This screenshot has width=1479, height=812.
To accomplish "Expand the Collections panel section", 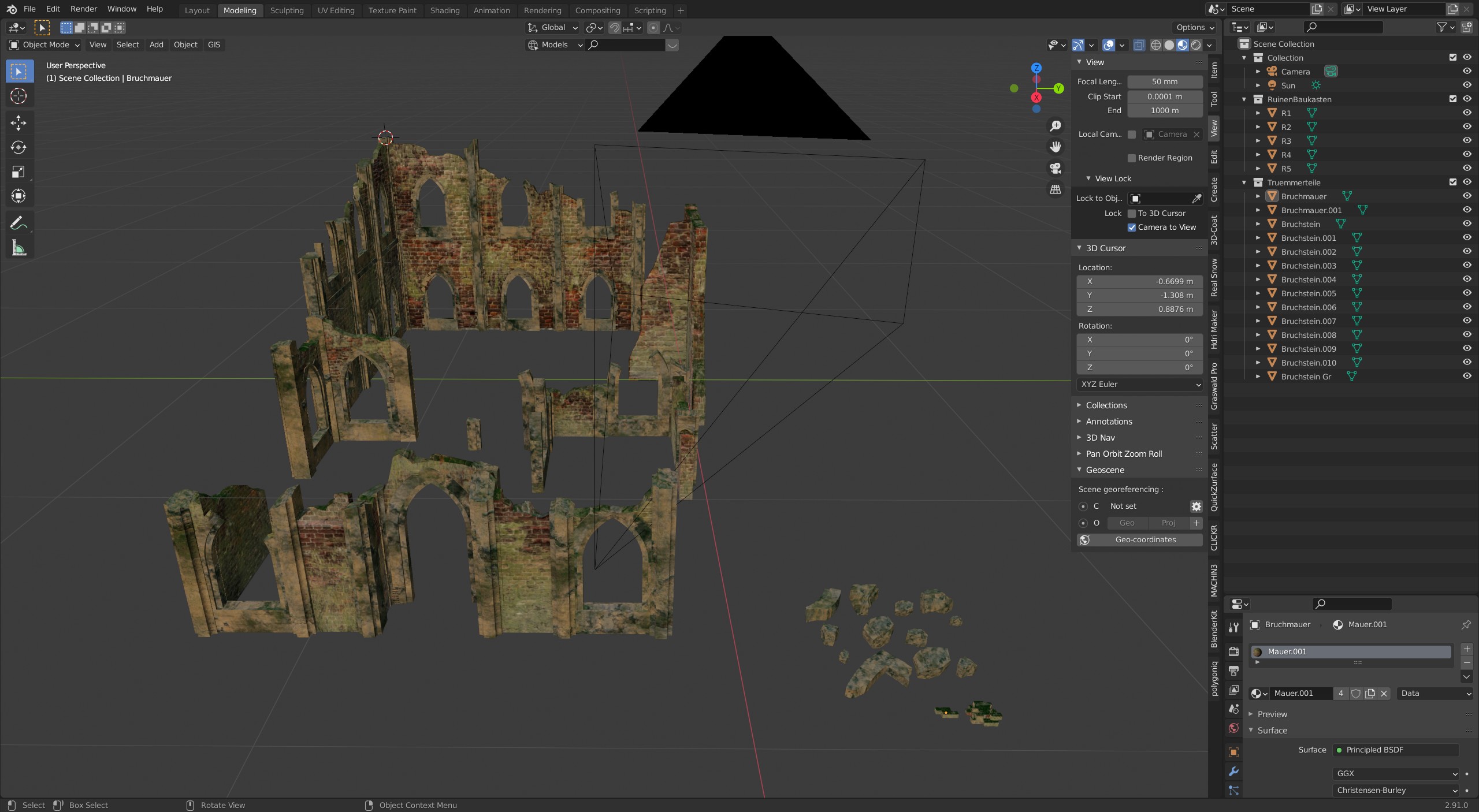I will coord(1106,405).
